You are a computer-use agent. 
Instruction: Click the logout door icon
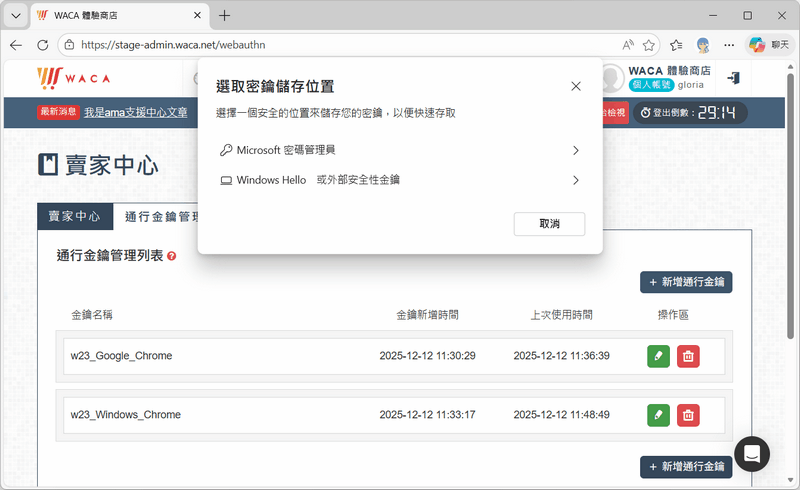733,78
